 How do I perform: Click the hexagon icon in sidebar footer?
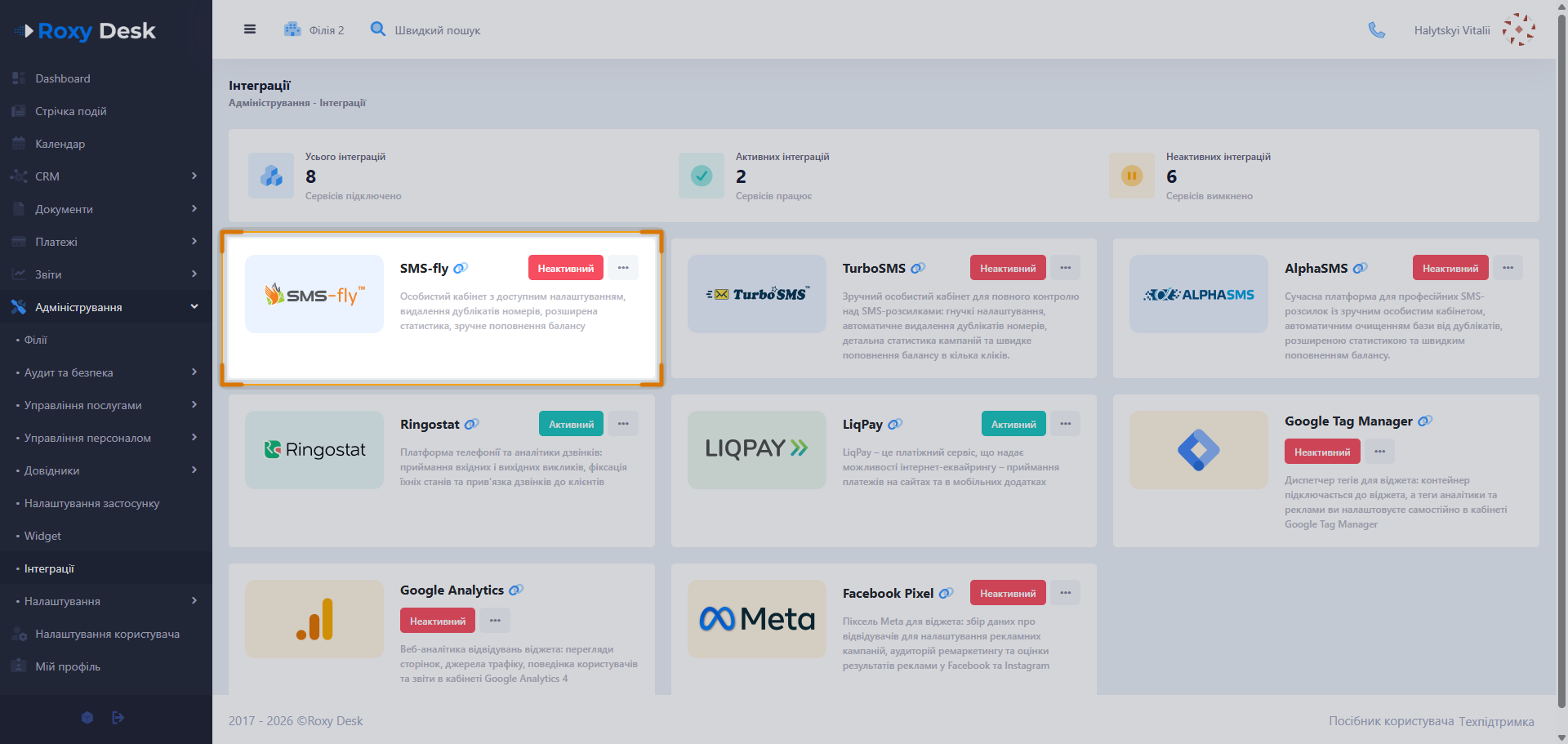tap(87, 718)
